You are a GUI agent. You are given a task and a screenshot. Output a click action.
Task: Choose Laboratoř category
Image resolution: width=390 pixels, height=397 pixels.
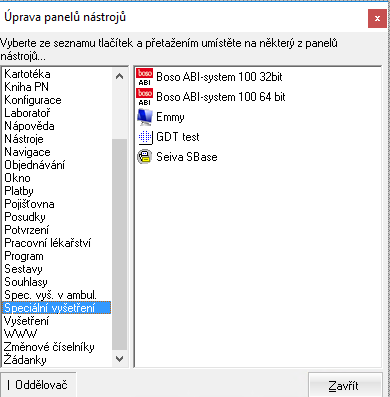(27, 113)
